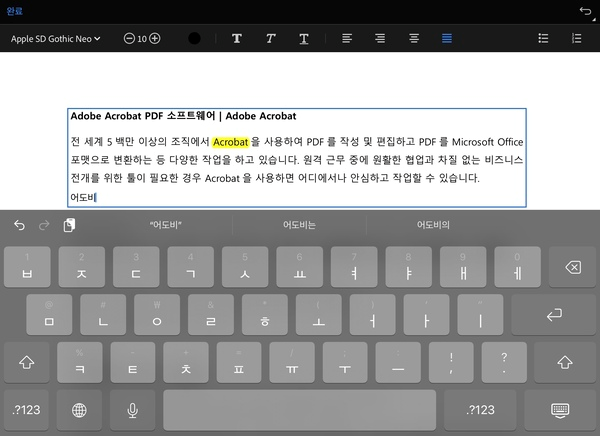Screen dimensions: 600x436
Task: Tap the ㅜ key
Action: click(345, 363)
